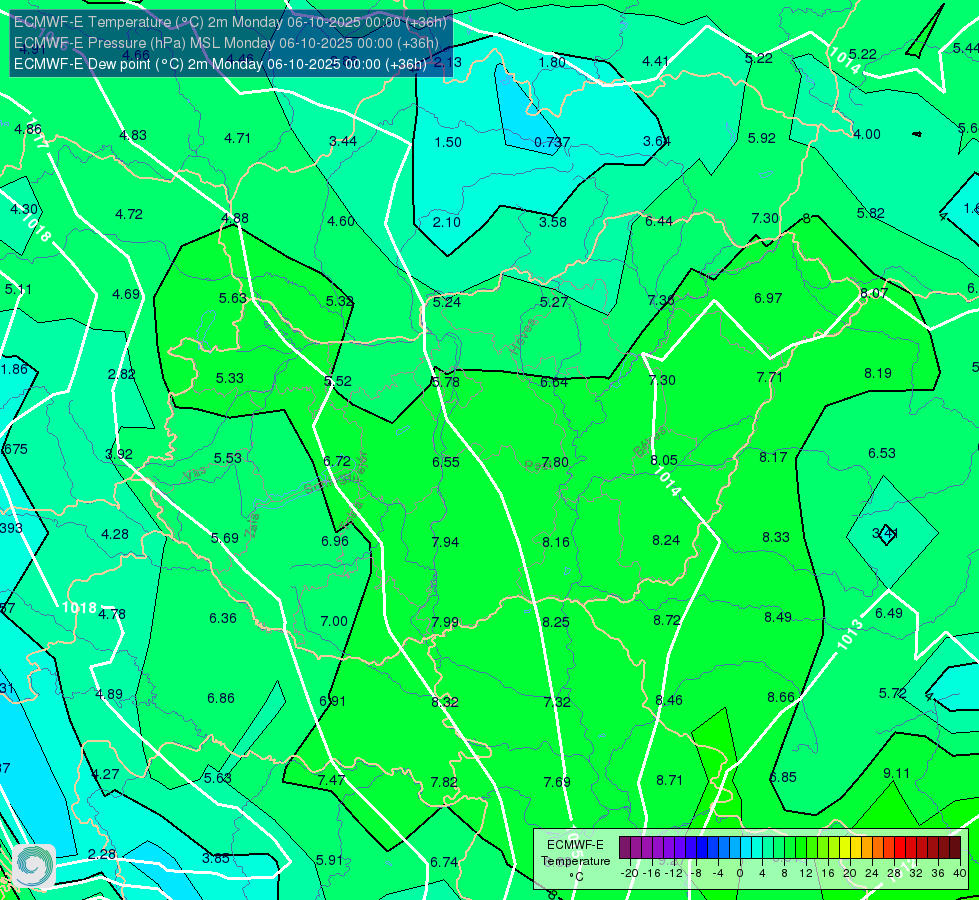This screenshot has width=979, height=900.
Task: Click the 8.46 temperature value
Action: pyautogui.click(x=669, y=700)
